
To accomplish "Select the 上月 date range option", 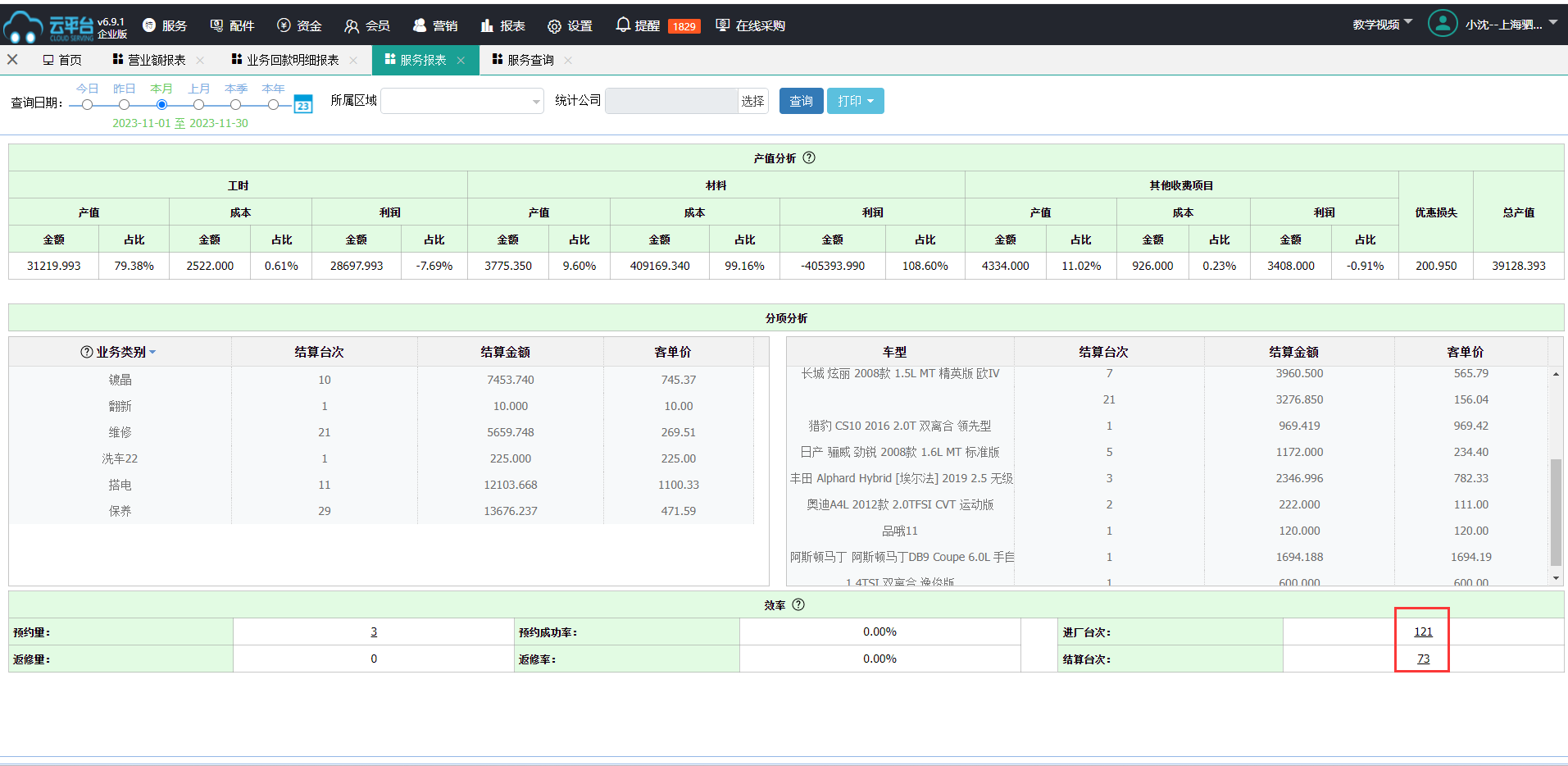I will 198,104.
